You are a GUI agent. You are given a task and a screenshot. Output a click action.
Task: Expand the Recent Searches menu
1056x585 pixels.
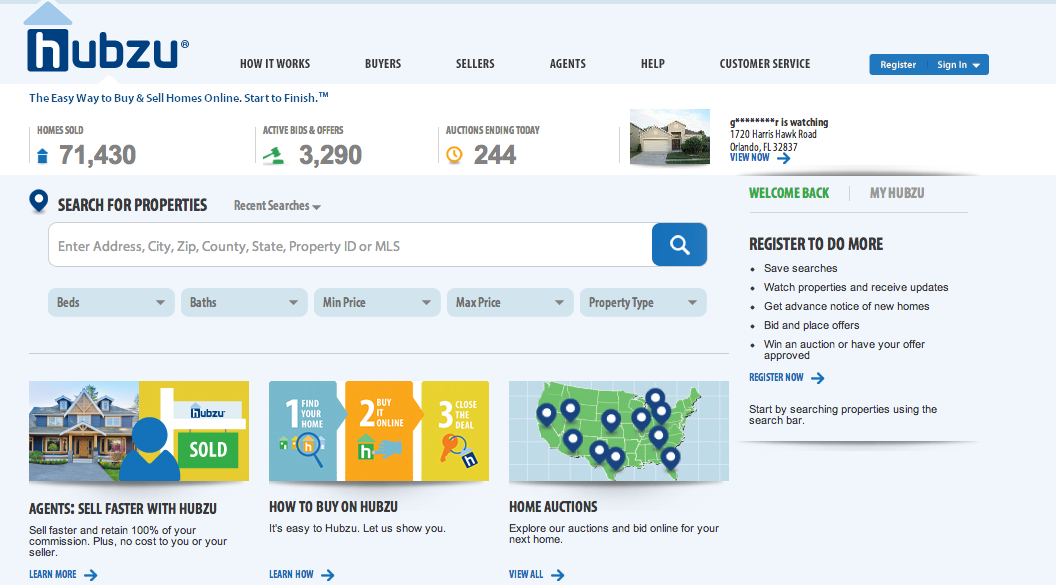pos(276,206)
